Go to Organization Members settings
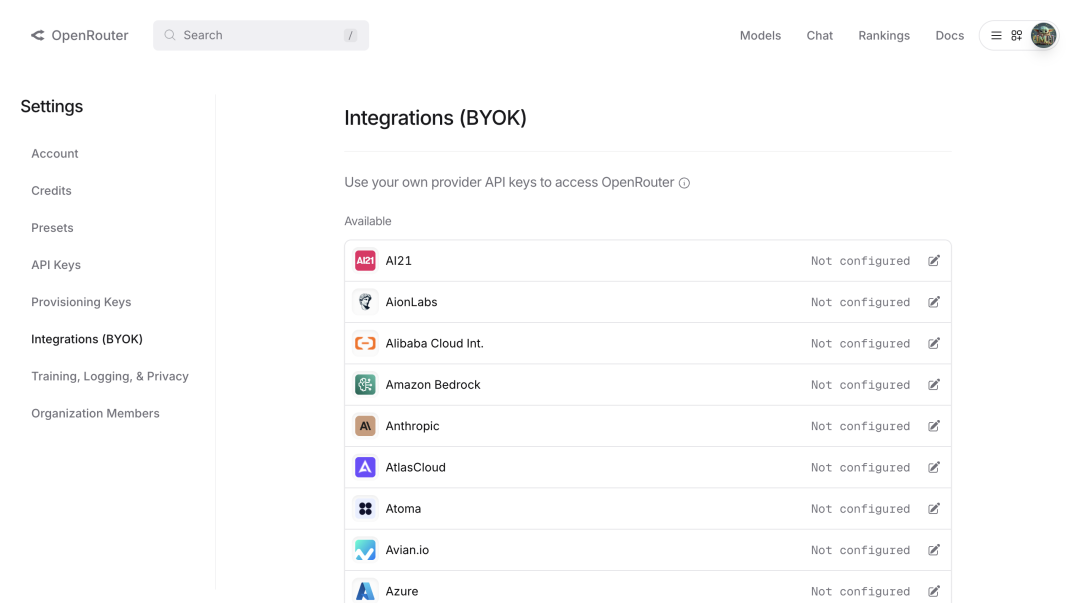 (x=95, y=413)
